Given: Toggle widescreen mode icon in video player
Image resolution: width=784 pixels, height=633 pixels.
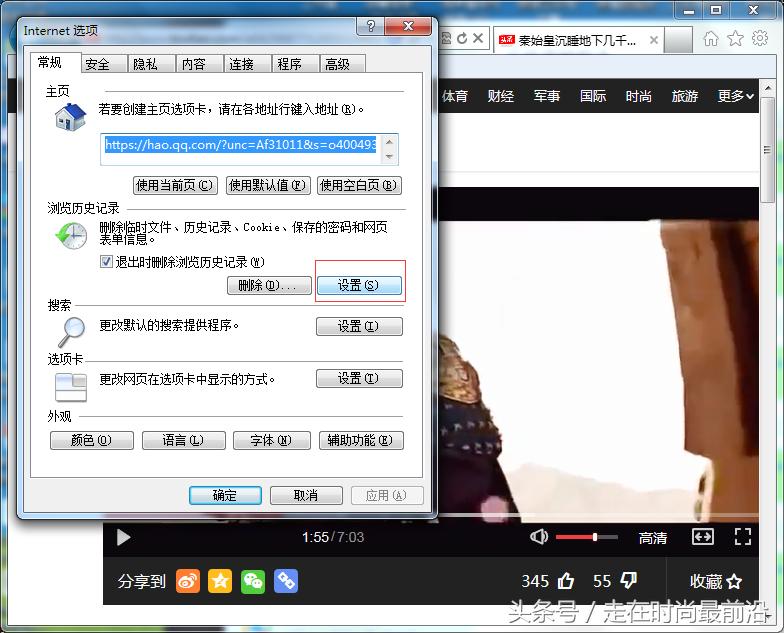Looking at the screenshot, I should click(x=702, y=537).
